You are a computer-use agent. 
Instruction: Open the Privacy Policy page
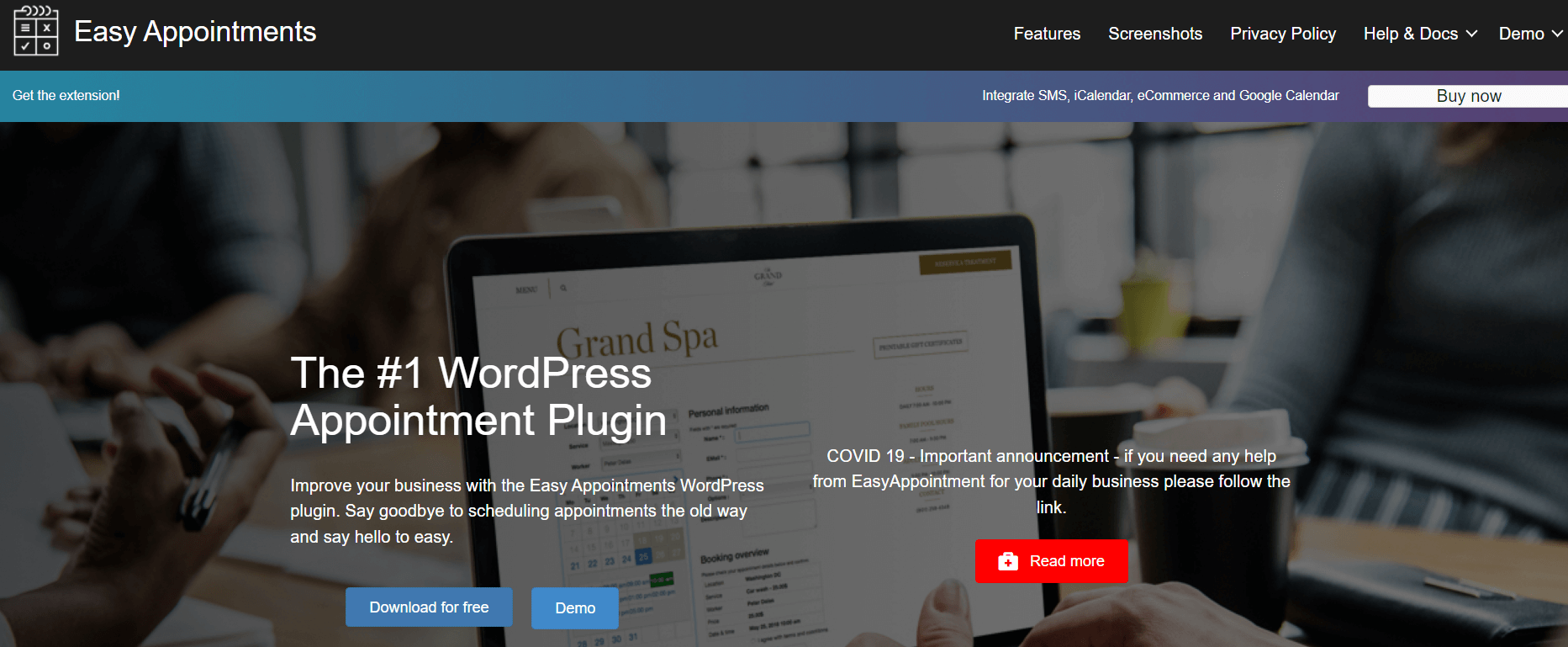[x=1283, y=34]
